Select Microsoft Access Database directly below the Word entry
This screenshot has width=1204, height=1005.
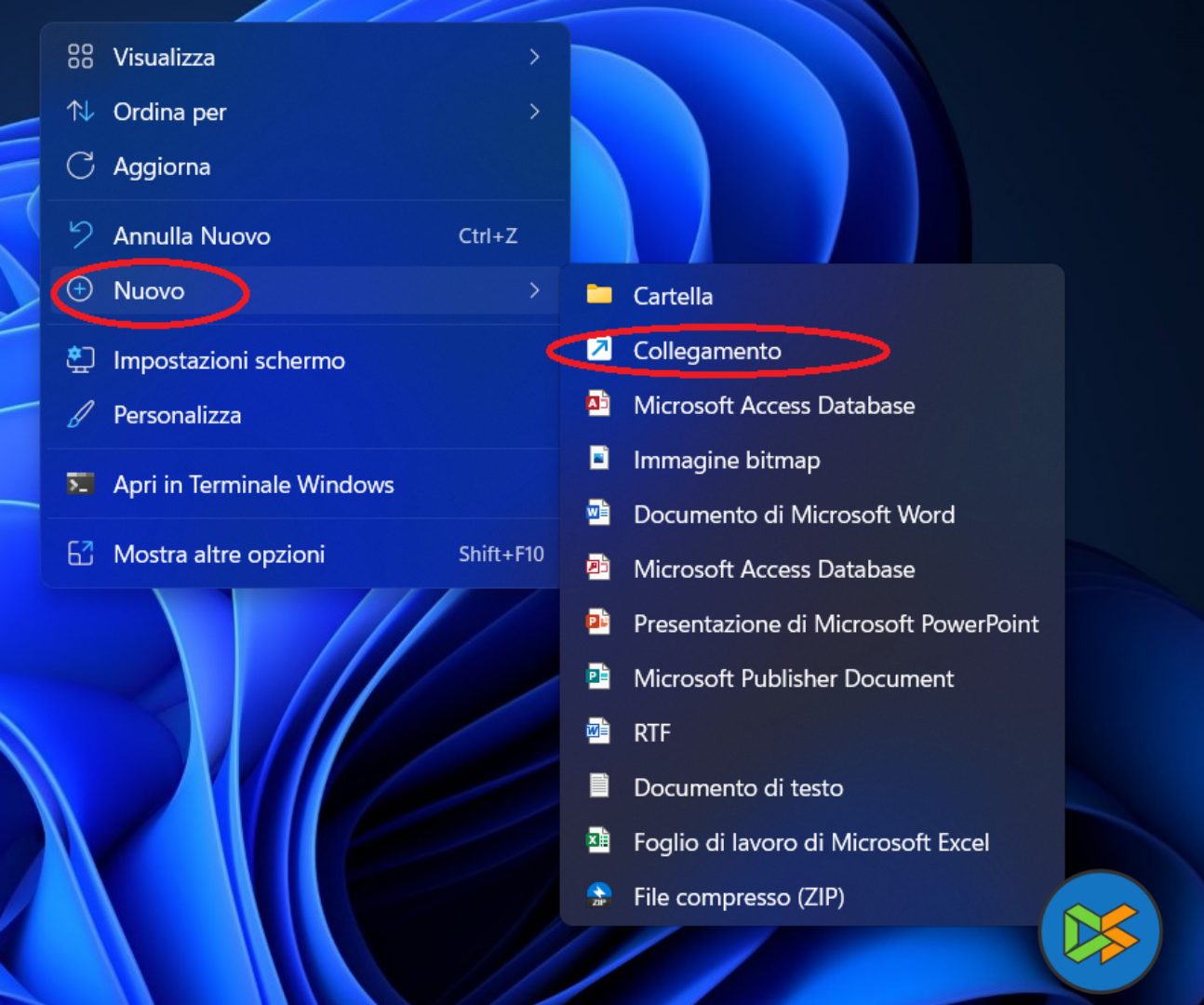point(812,569)
